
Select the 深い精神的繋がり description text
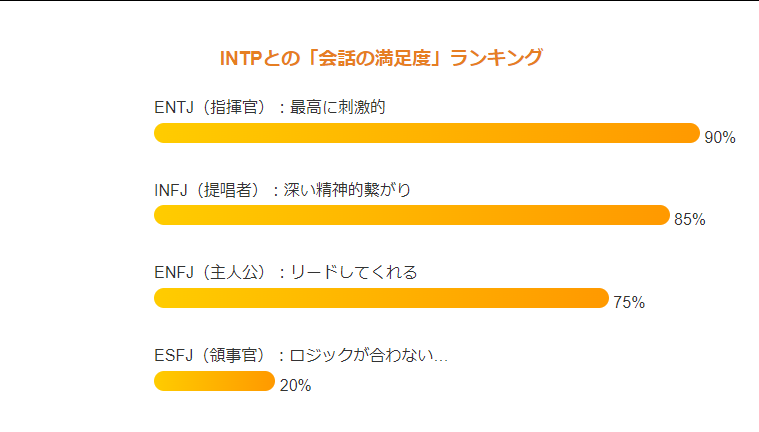tap(347, 189)
